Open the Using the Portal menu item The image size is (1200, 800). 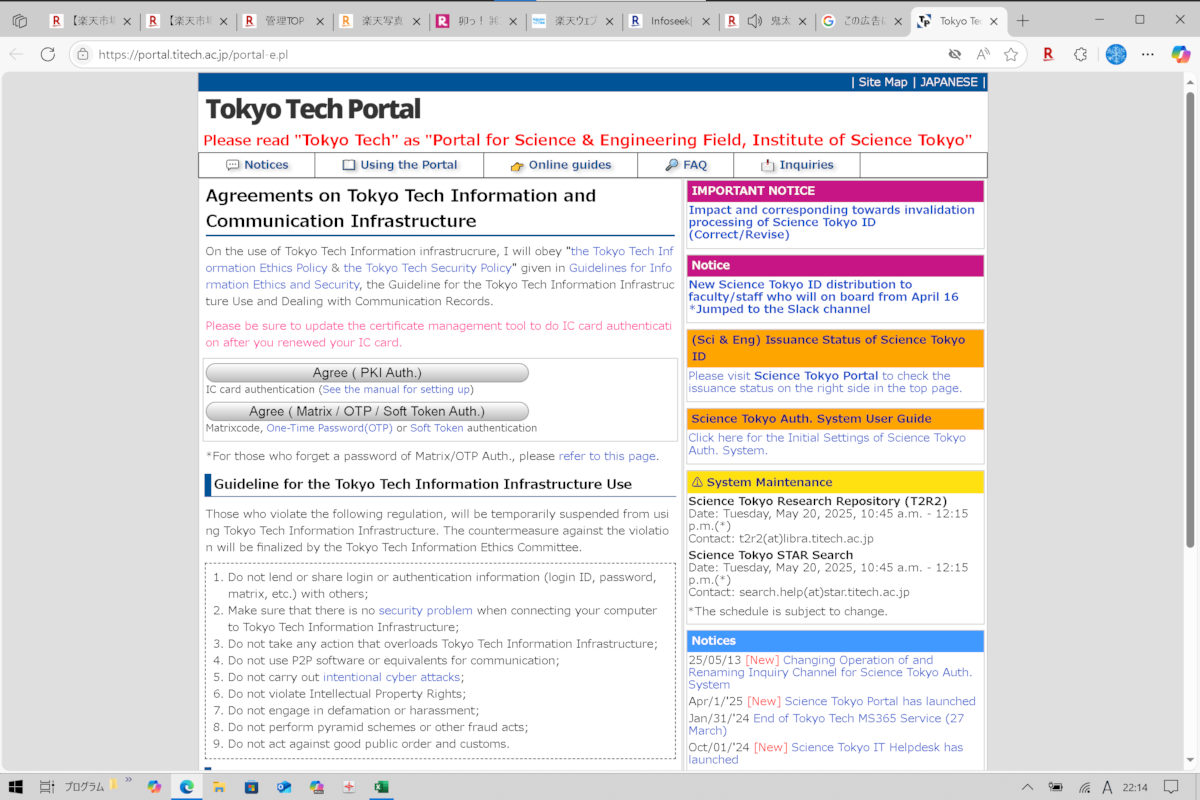[x=399, y=165]
